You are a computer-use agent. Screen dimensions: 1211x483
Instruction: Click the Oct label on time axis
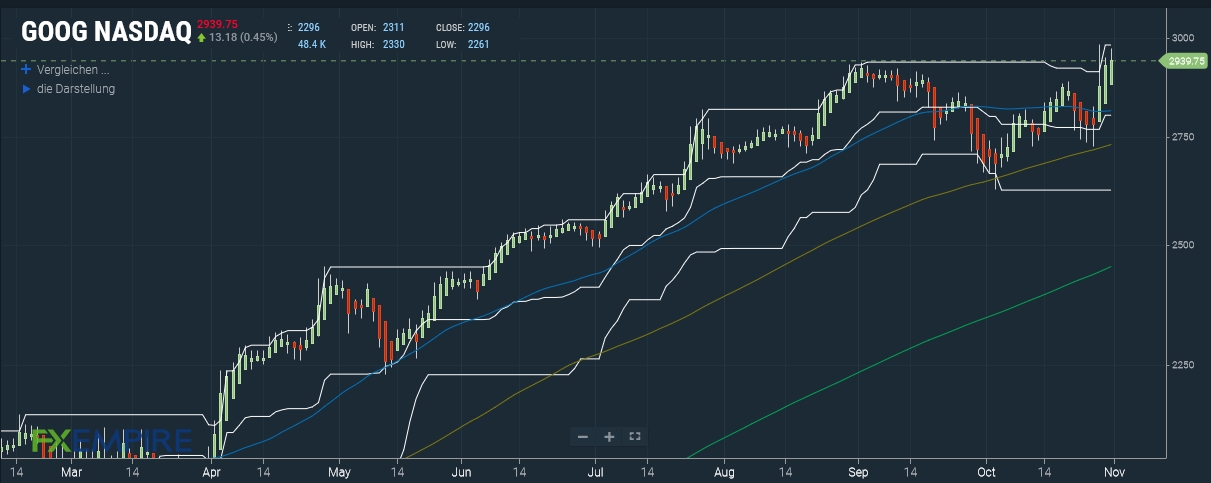pos(987,470)
